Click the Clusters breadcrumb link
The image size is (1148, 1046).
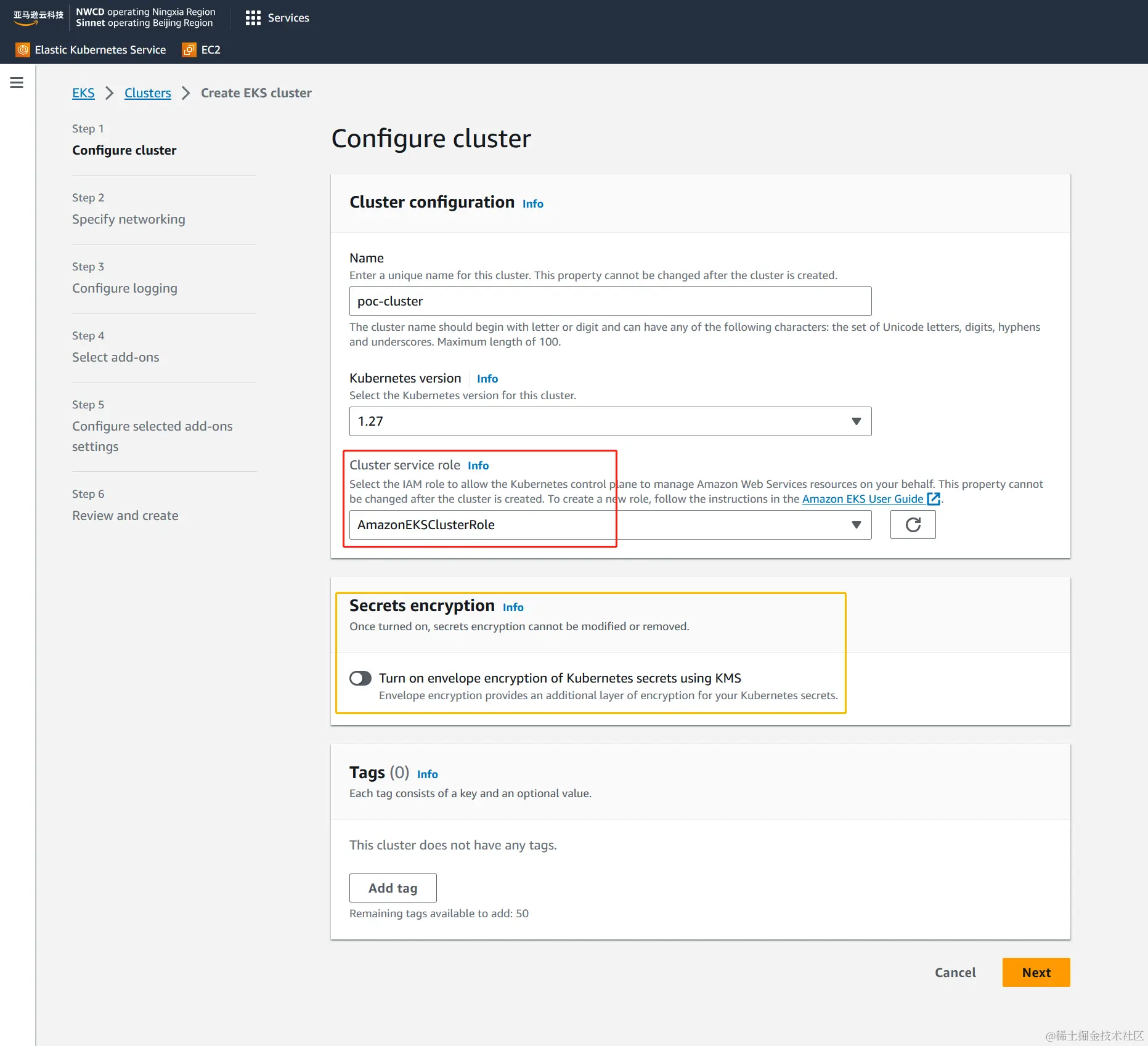click(148, 93)
